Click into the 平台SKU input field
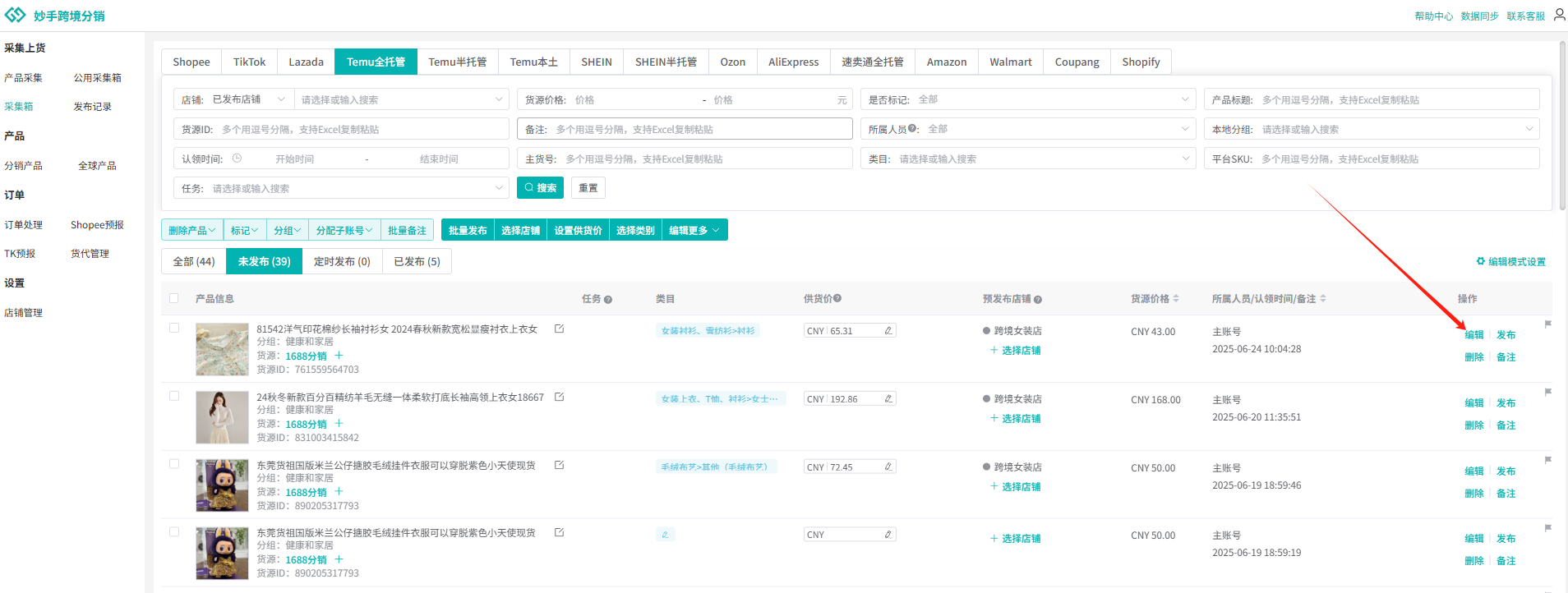This screenshot has width=1568, height=593. tap(1372, 159)
